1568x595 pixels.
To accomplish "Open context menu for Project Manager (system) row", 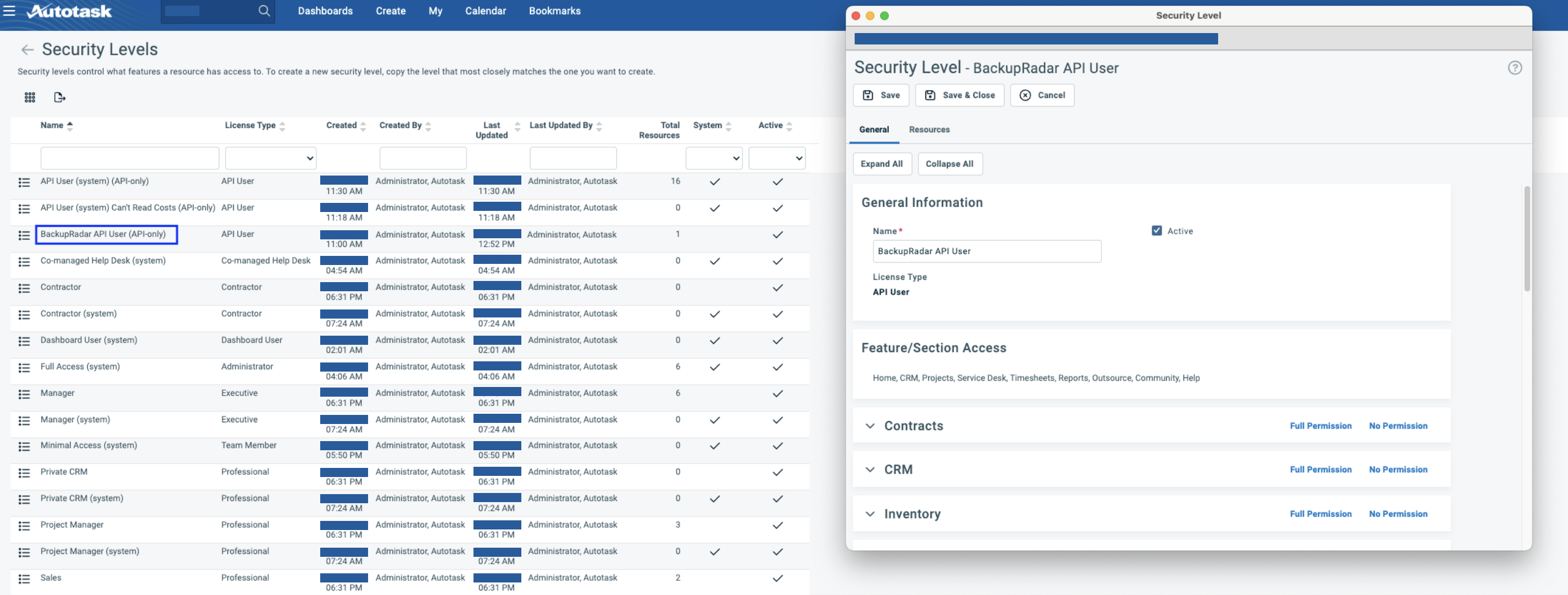I will (24, 552).
